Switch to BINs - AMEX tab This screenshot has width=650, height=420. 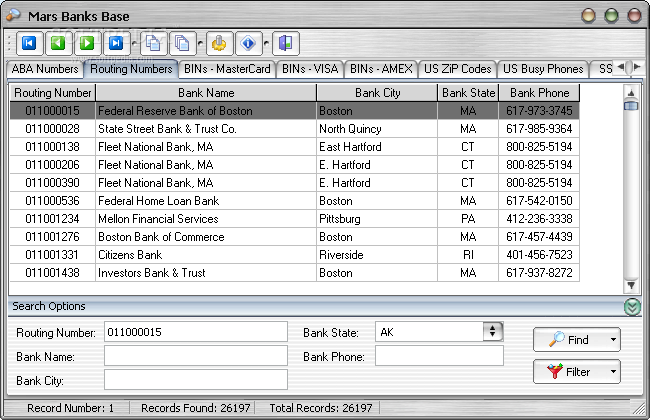pos(381,69)
